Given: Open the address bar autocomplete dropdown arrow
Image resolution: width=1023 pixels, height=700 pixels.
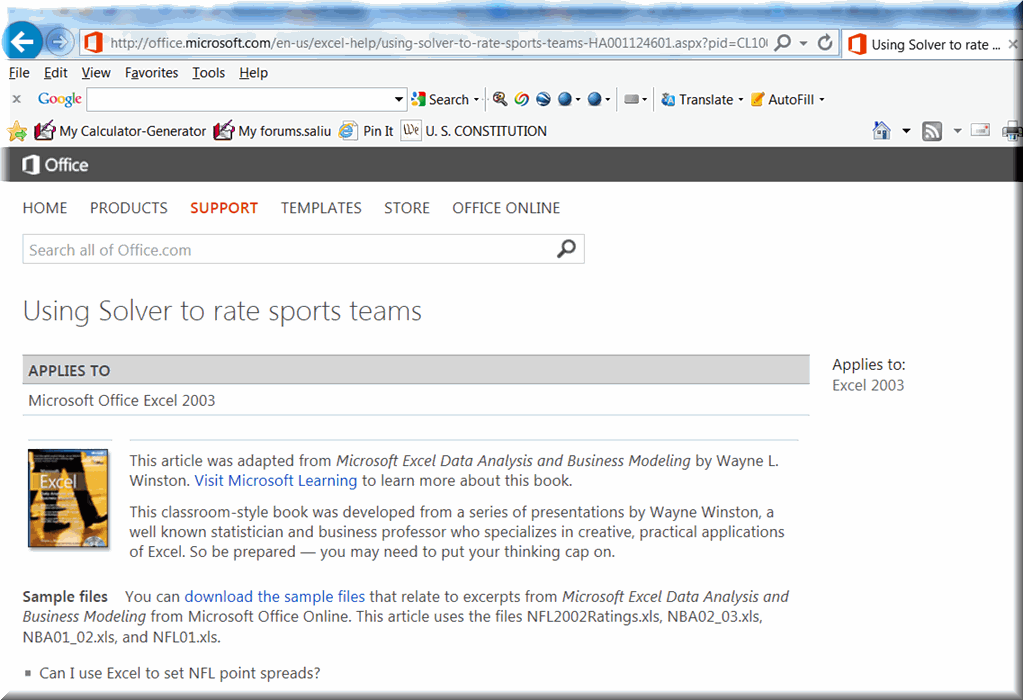Looking at the screenshot, I should [804, 43].
